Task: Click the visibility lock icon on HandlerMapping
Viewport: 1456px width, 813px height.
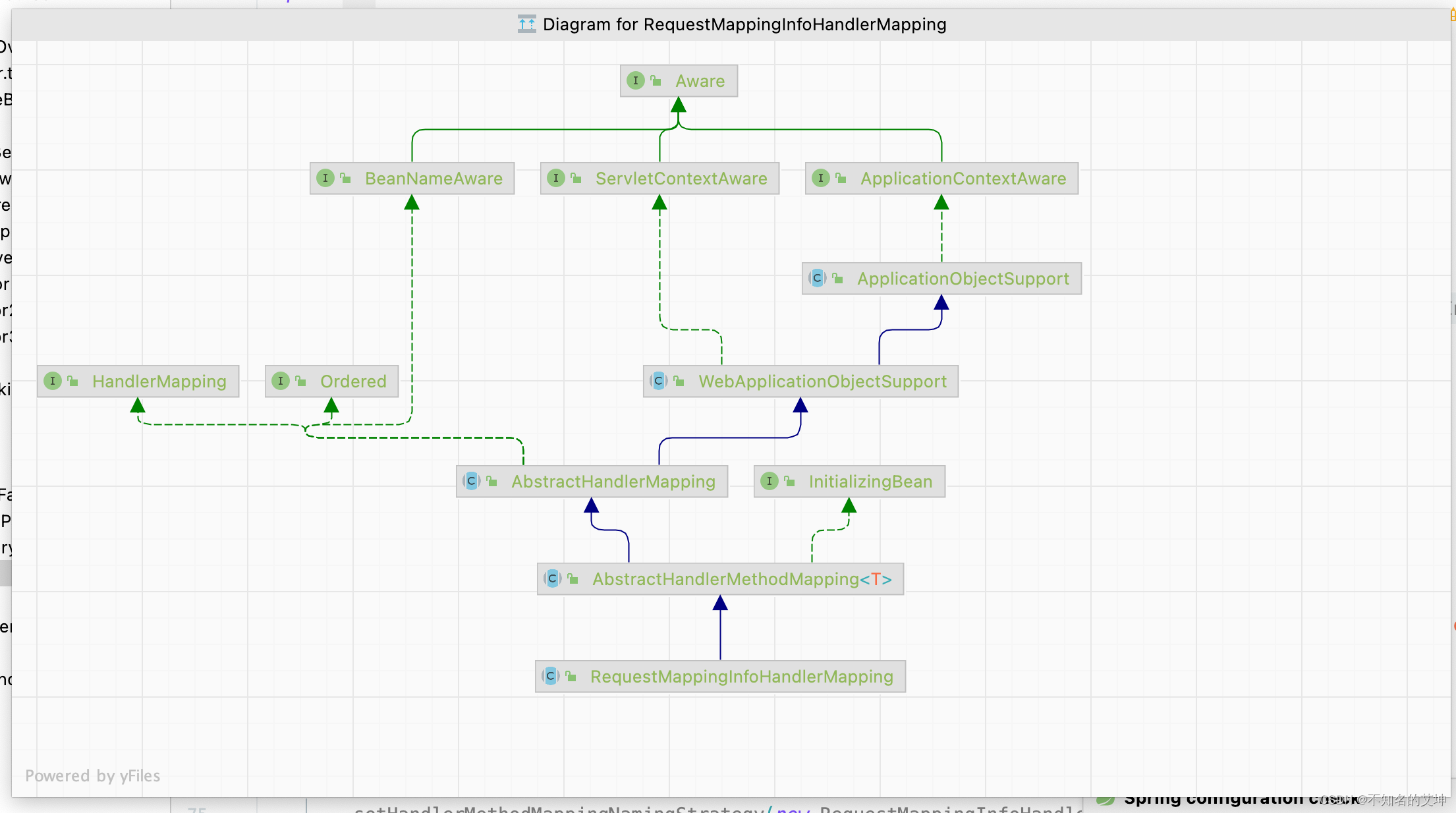Action: (x=72, y=381)
